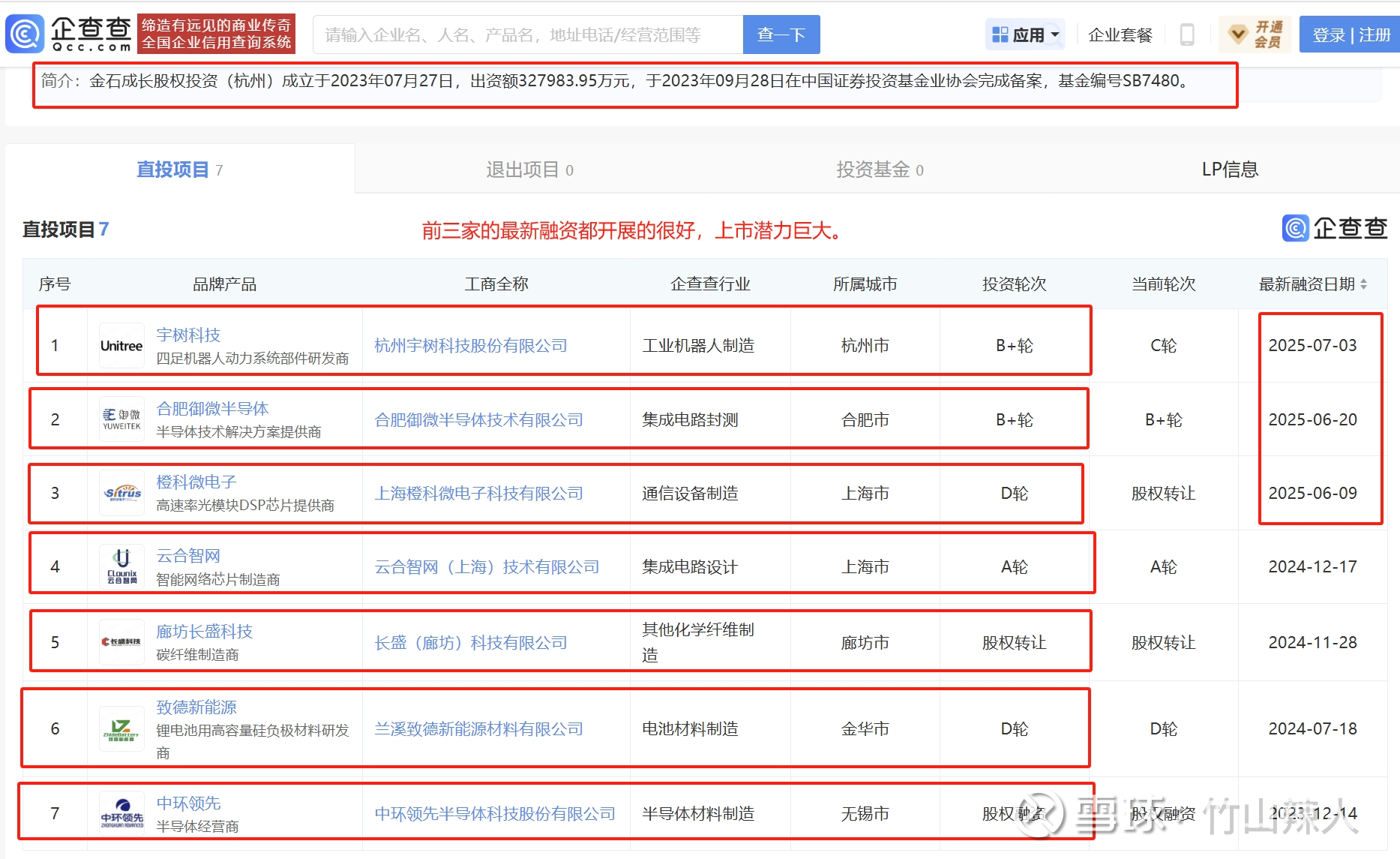1400x859 pixels.
Task: Click the Clounix 云合智网 logo thumbnail
Action: coord(121,566)
